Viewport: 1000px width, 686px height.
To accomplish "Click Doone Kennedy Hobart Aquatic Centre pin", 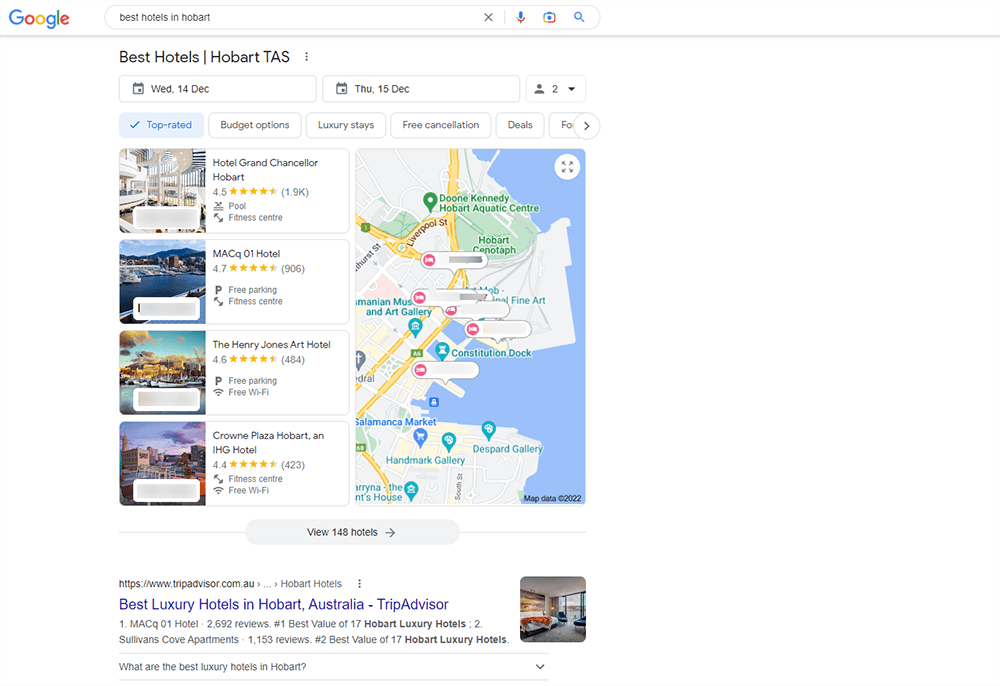I will (x=430, y=202).
